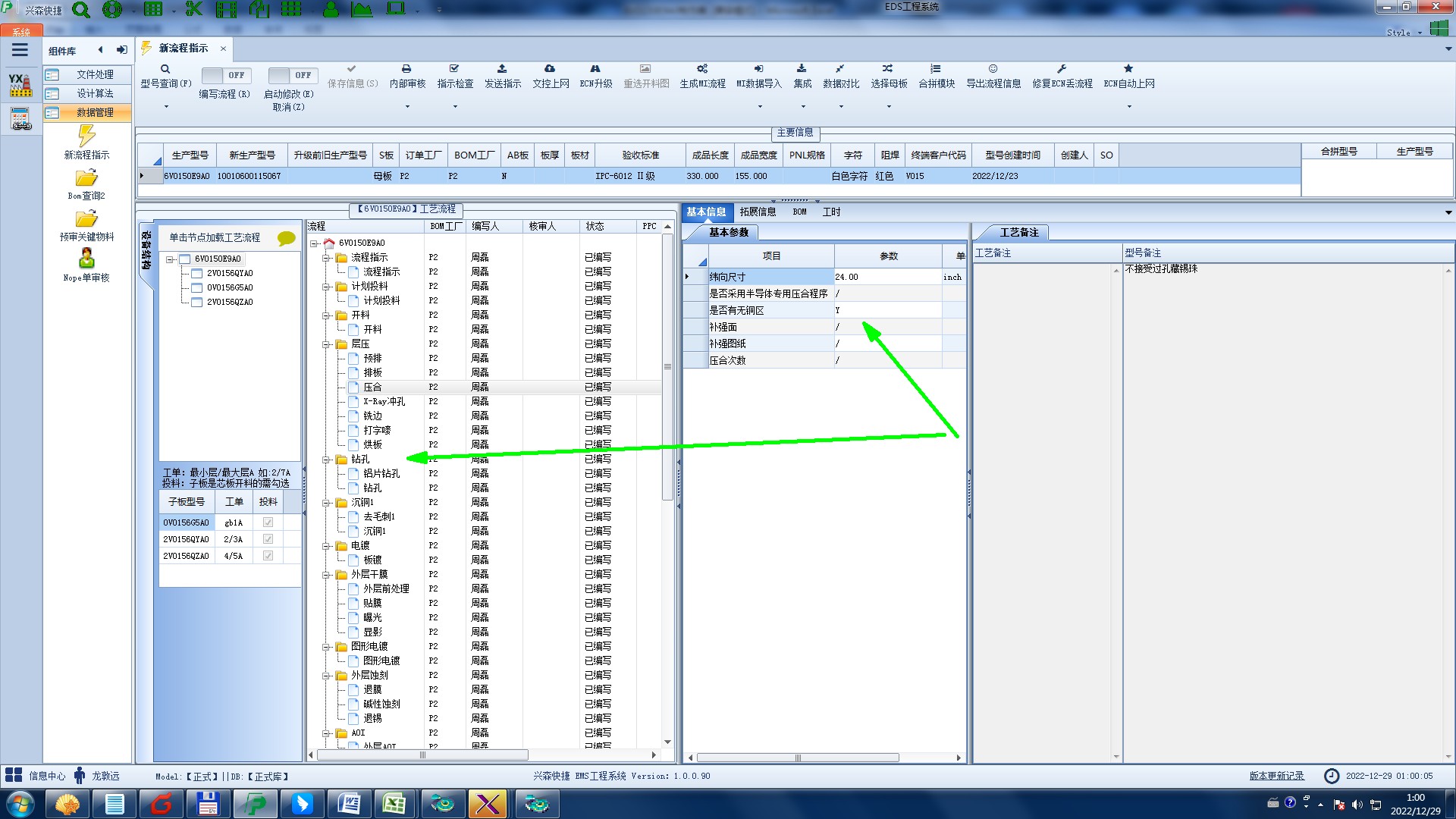Switch to the 工时 tab

click(x=831, y=212)
